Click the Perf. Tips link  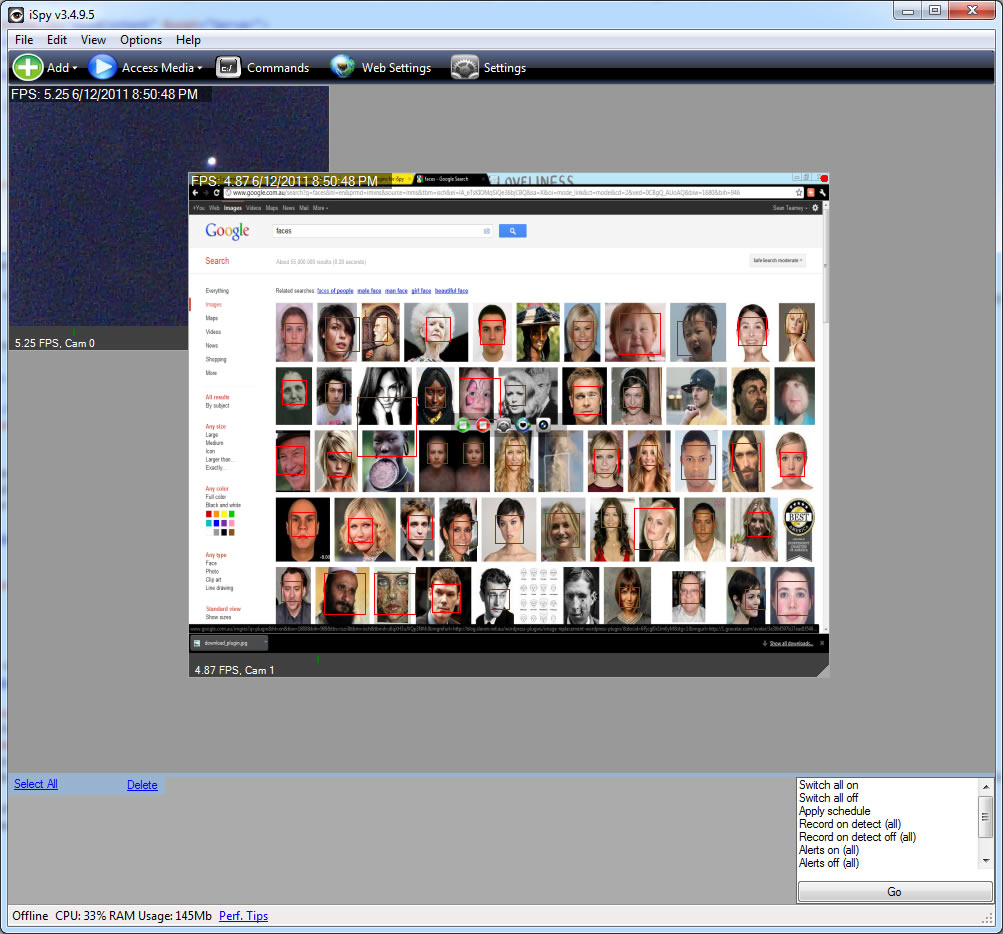tap(243, 916)
